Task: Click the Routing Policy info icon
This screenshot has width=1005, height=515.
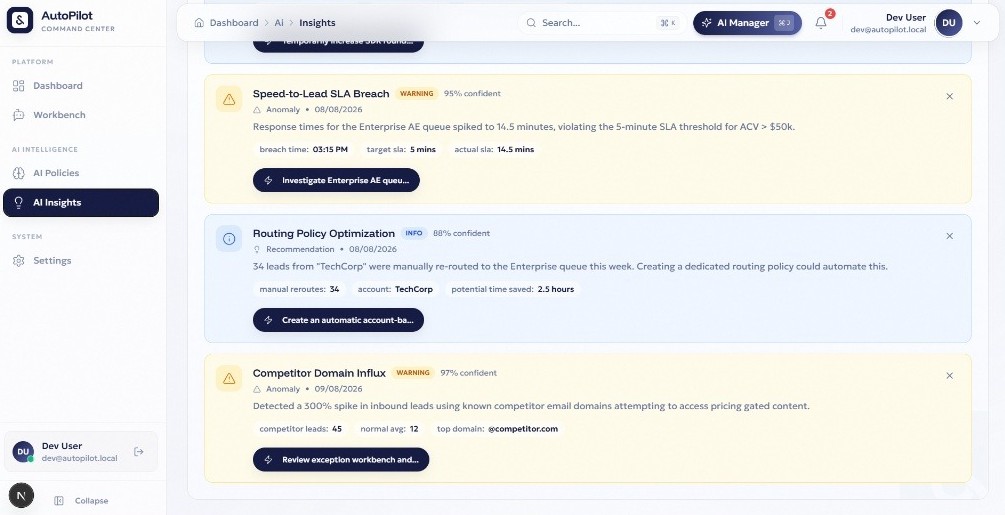Action: [229, 238]
